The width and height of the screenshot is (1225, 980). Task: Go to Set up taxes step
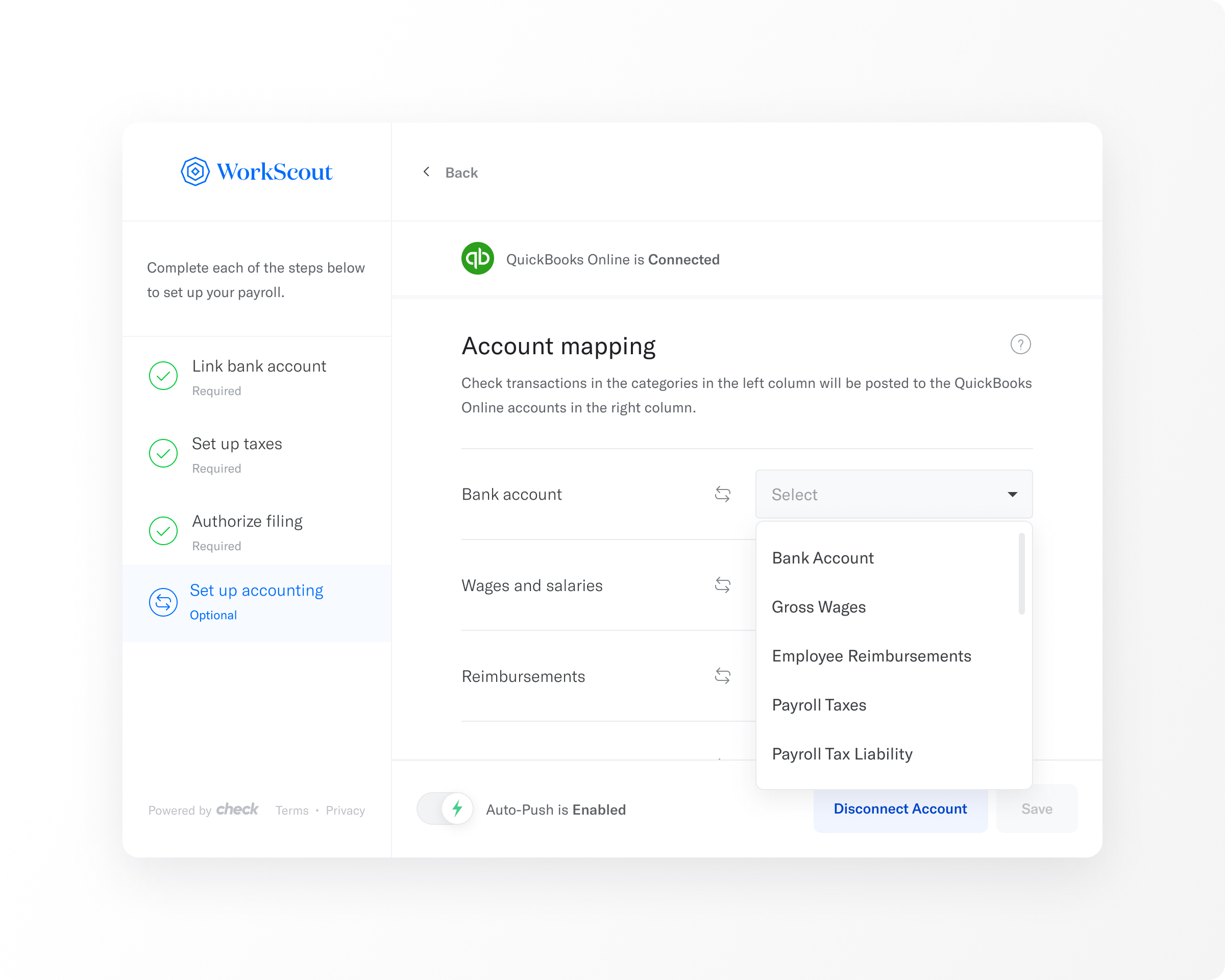point(237,444)
